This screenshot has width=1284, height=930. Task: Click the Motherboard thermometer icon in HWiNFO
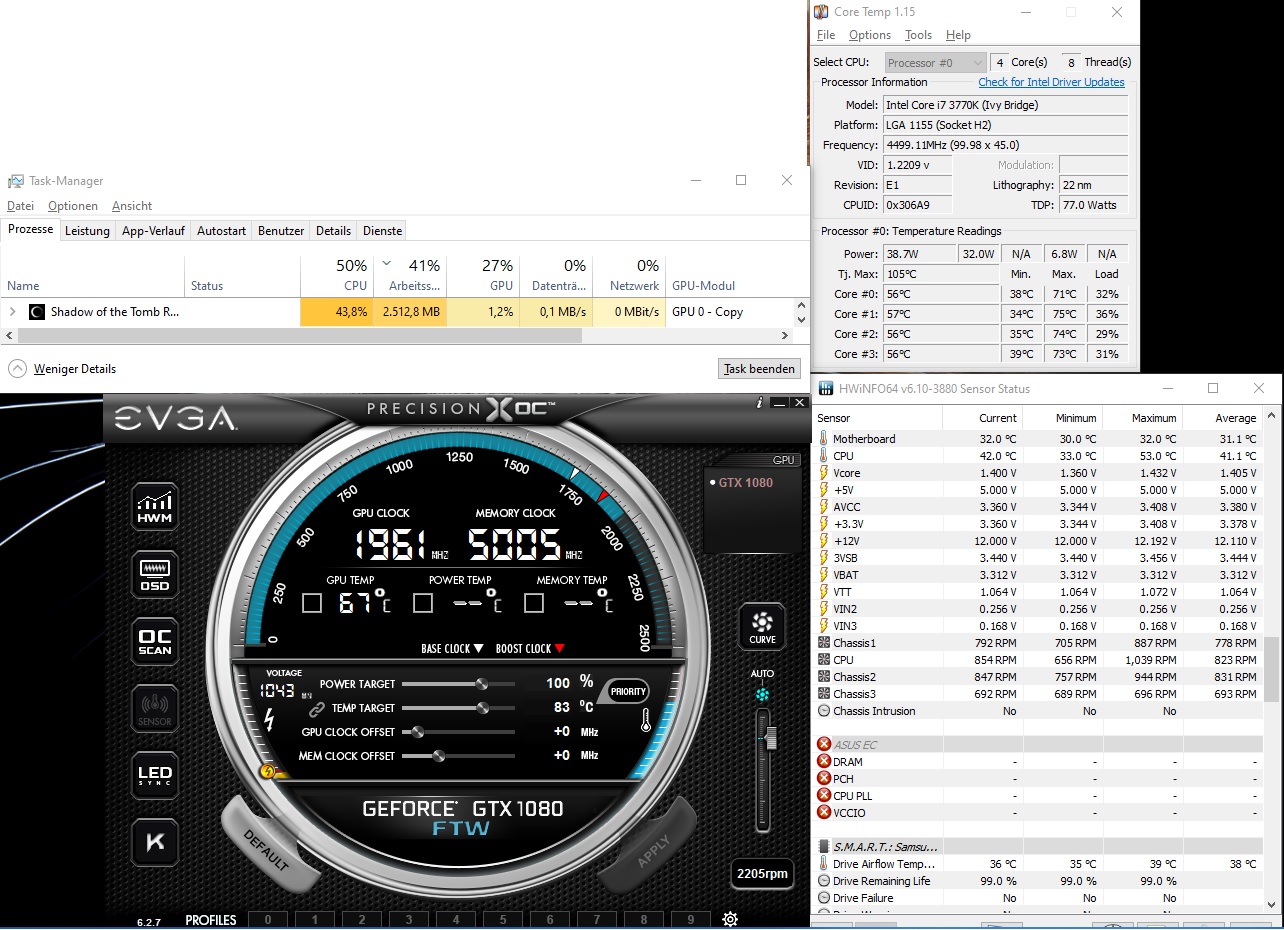click(x=824, y=439)
